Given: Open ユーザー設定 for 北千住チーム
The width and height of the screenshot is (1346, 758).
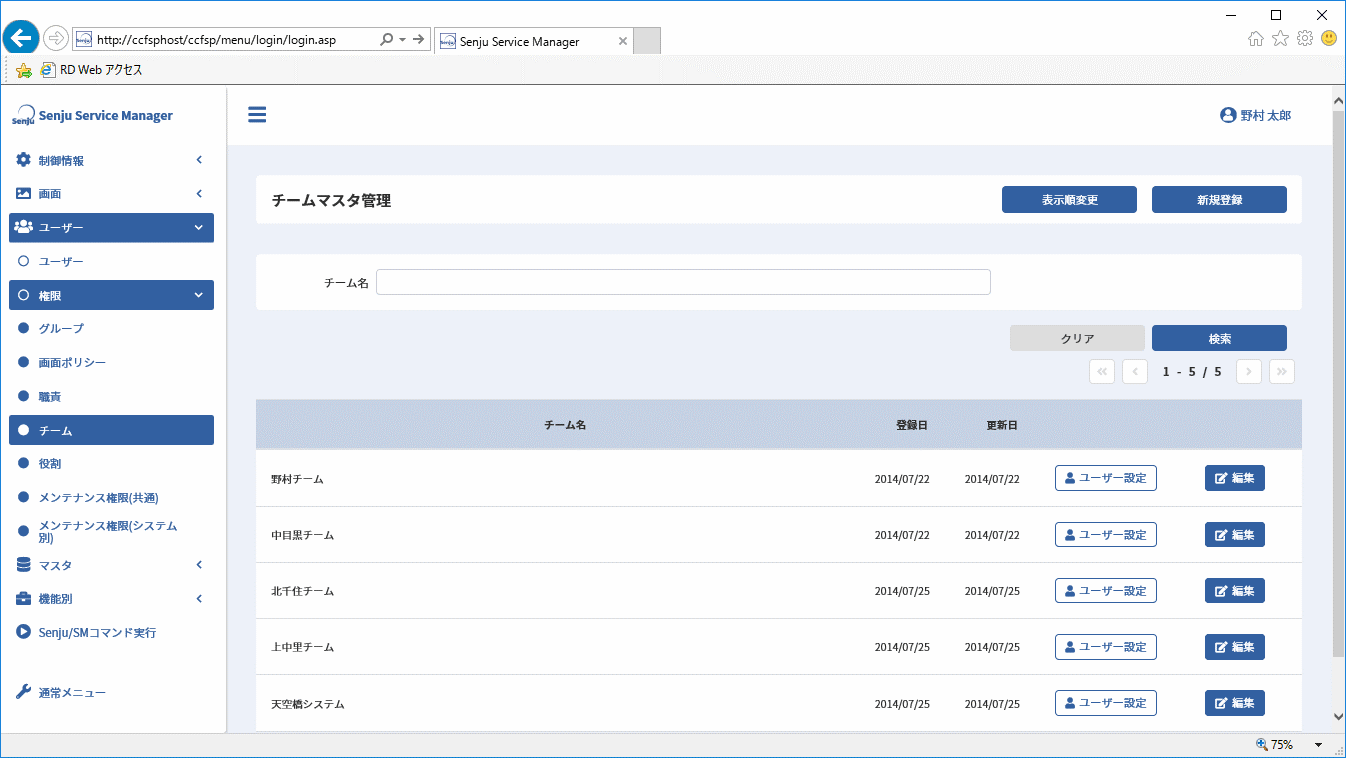Looking at the screenshot, I should coord(1106,591).
